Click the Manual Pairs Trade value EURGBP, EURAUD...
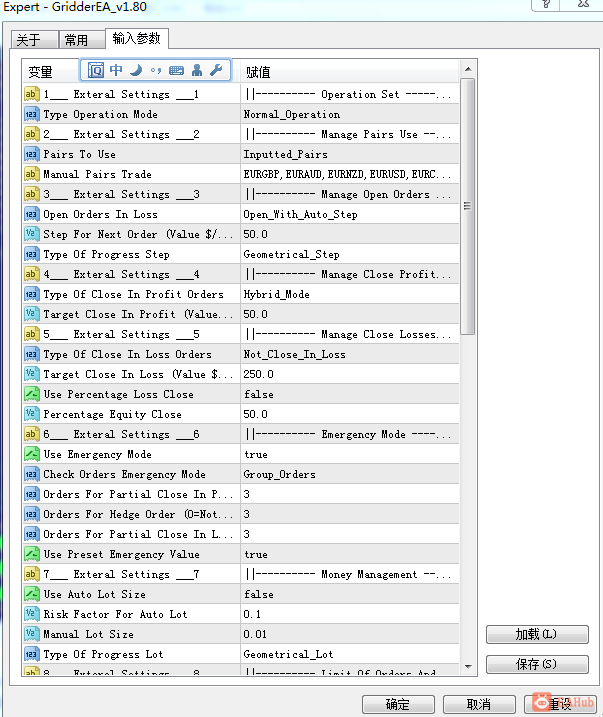 click(x=347, y=174)
